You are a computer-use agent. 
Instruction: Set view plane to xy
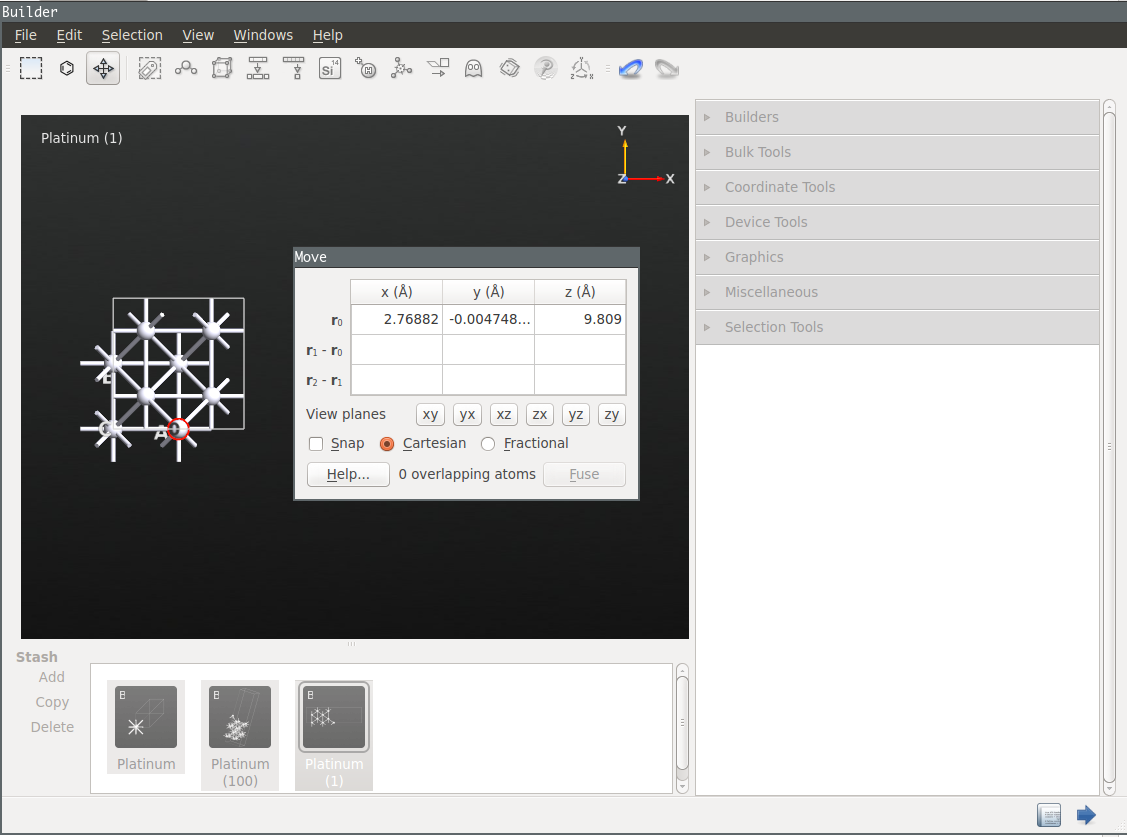(x=431, y=415)
